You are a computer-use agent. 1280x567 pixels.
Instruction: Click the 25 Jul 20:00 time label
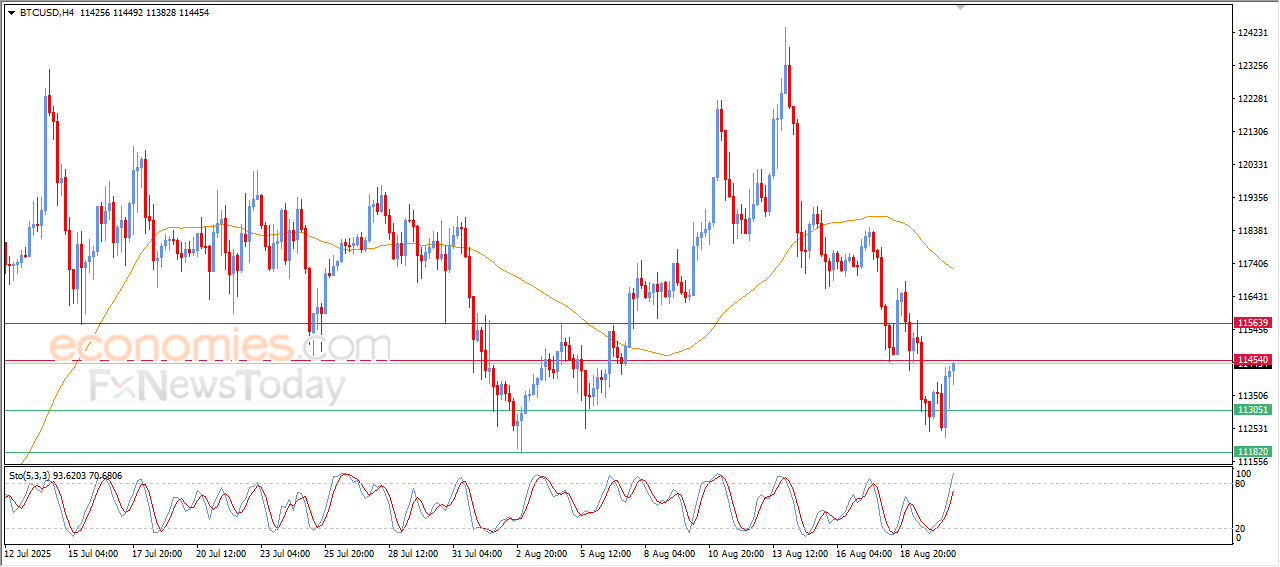[x=350, y=552]
